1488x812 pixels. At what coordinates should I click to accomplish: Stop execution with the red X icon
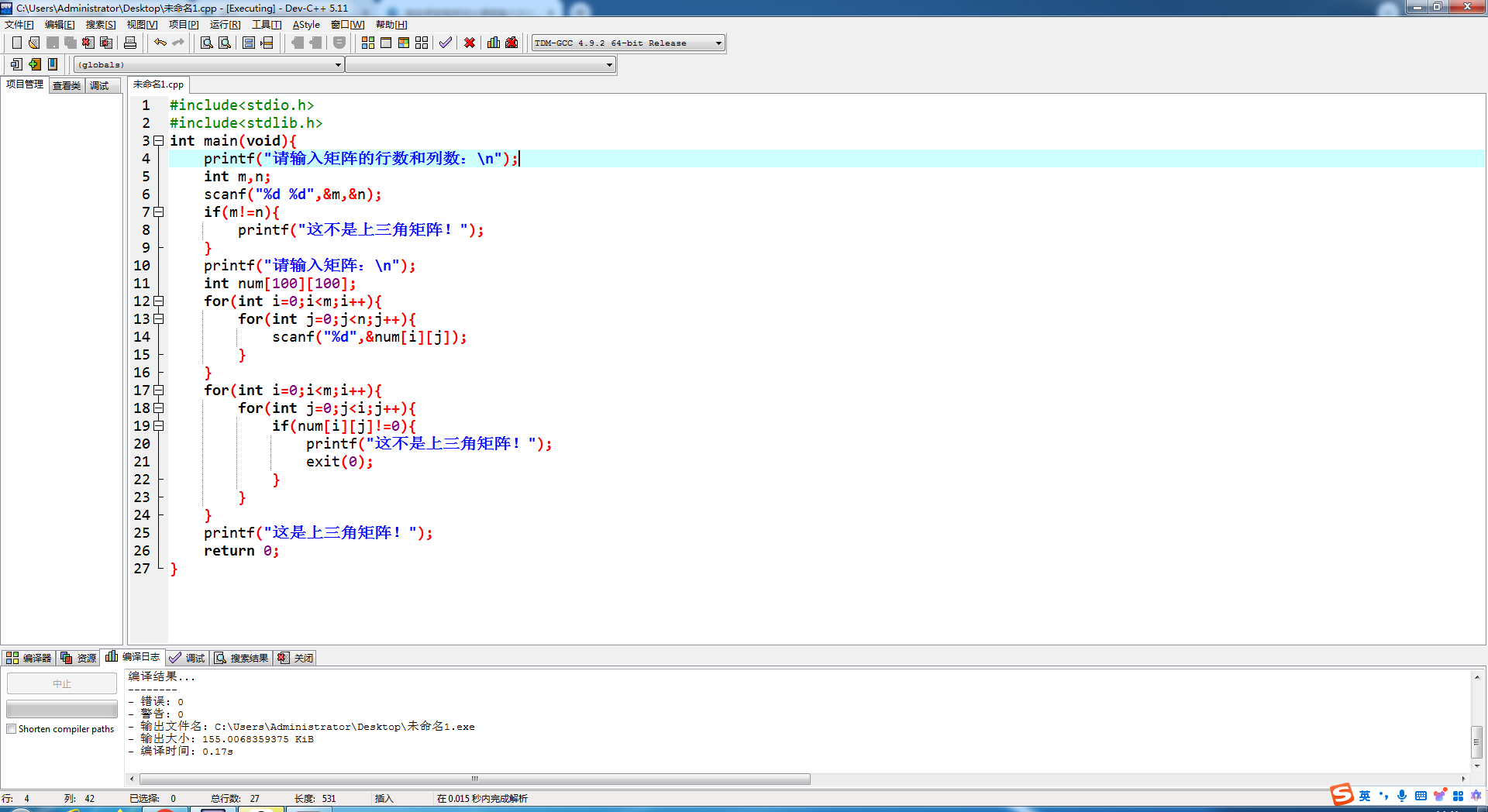(x=470, y=43)
